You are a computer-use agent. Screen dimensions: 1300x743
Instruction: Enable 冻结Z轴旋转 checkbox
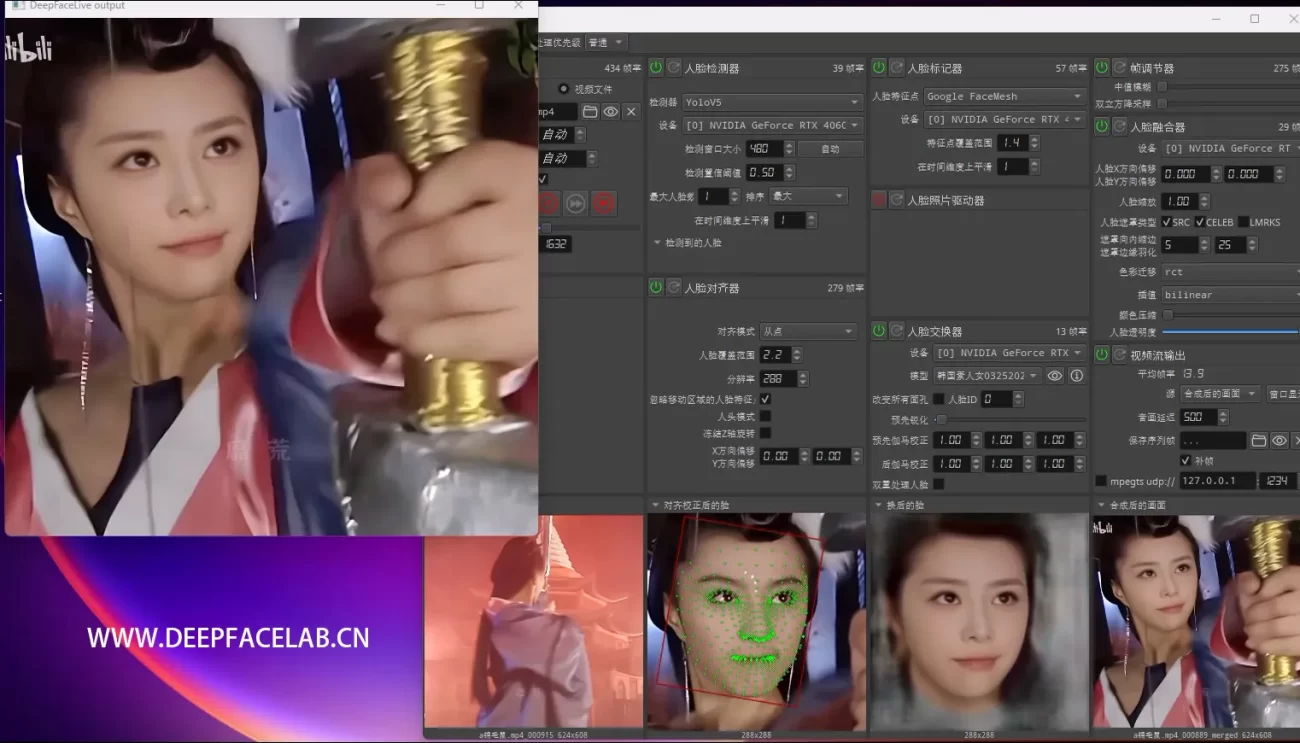pos(765,433)
